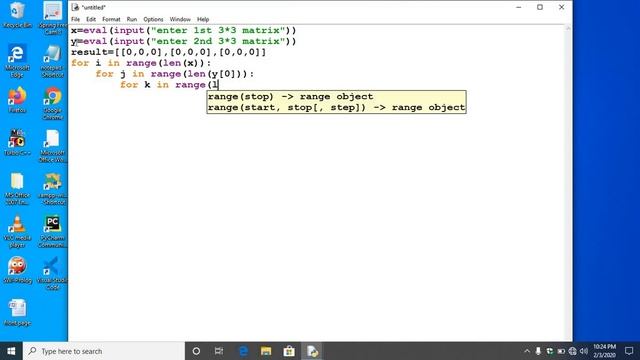Show hidden tray icons chevron

[527, 351]
